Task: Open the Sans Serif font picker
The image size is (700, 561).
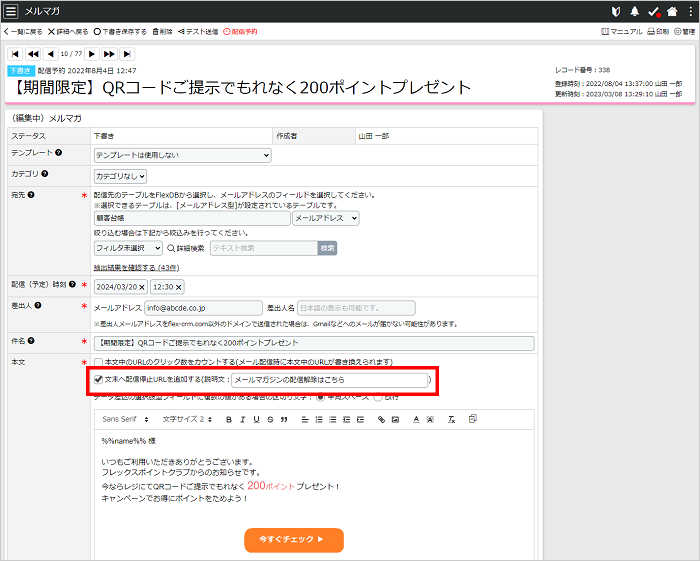Action: pyautogui.click(x=125, y=419)
